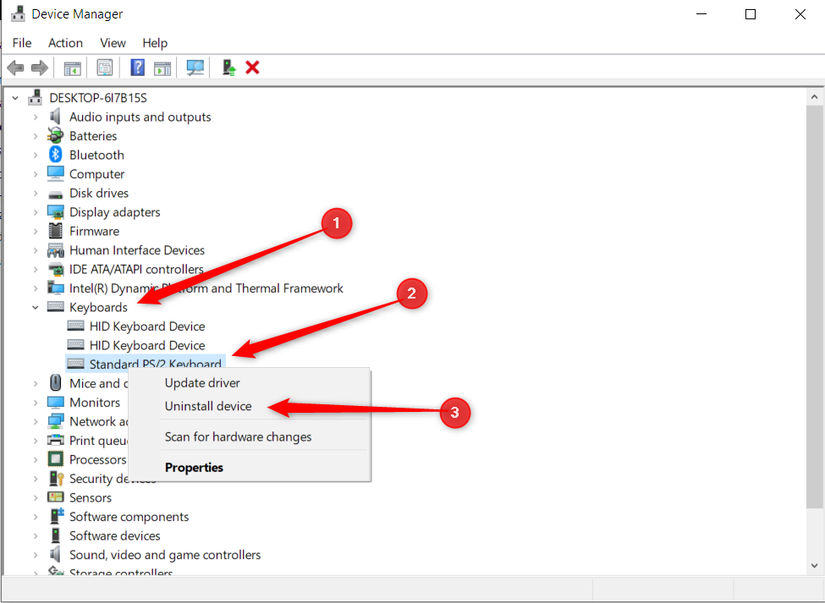Click the Update device driver toolbar icon
This screenshot has height=603, width=825.
229,68
